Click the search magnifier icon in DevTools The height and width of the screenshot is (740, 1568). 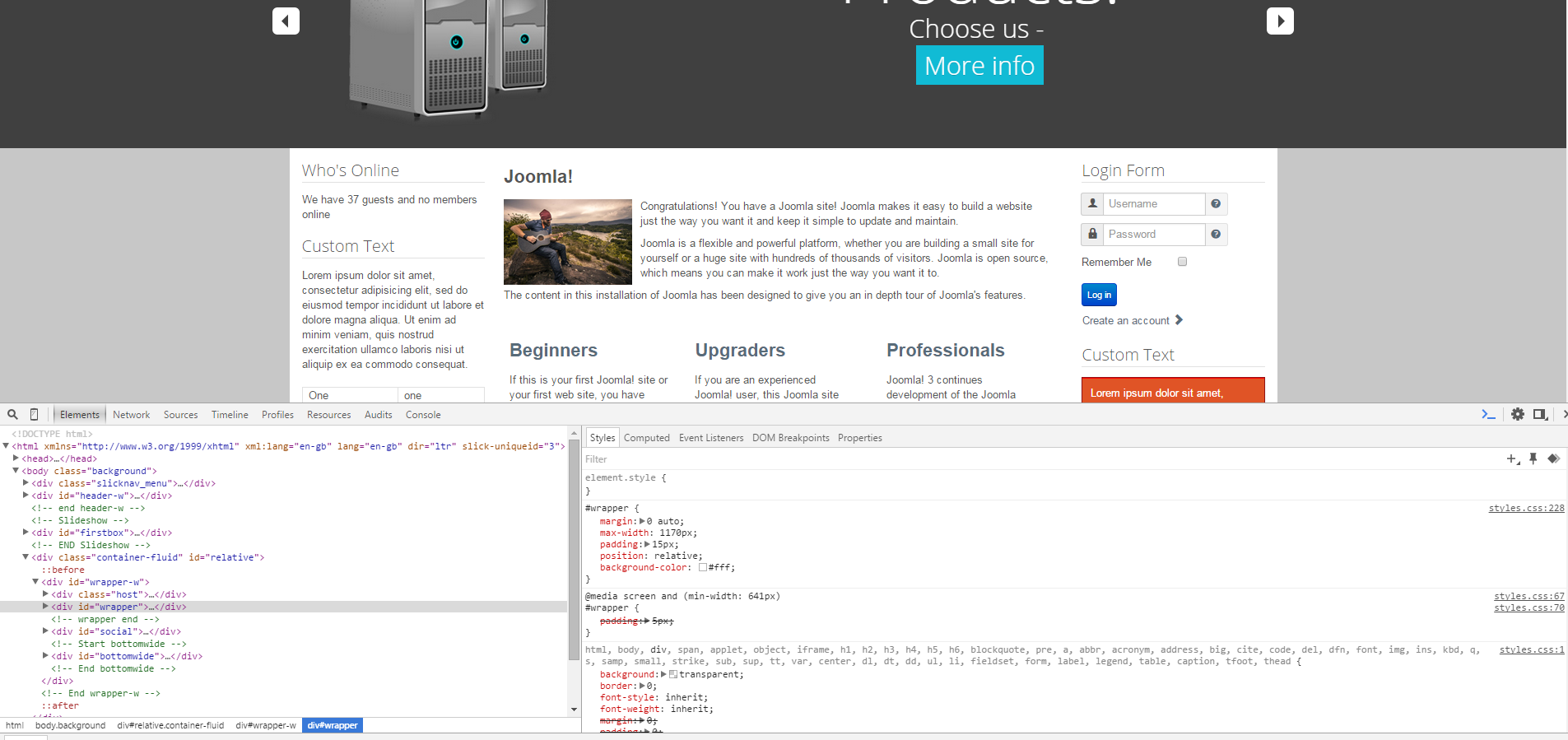tap(12, 414)
